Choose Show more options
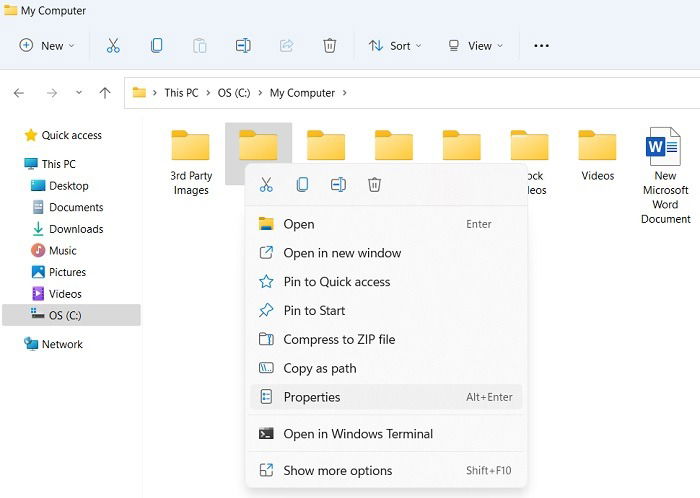The image size is (700, 498). [386, 470]
